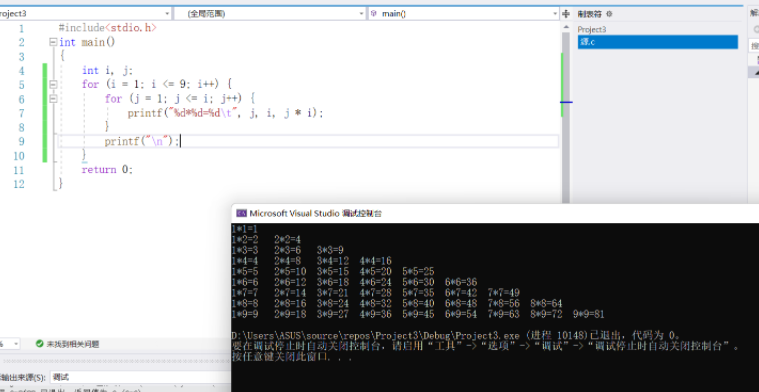Collapse the inner for loop block
Screen dimensions: 759x392
pos(53,99)
